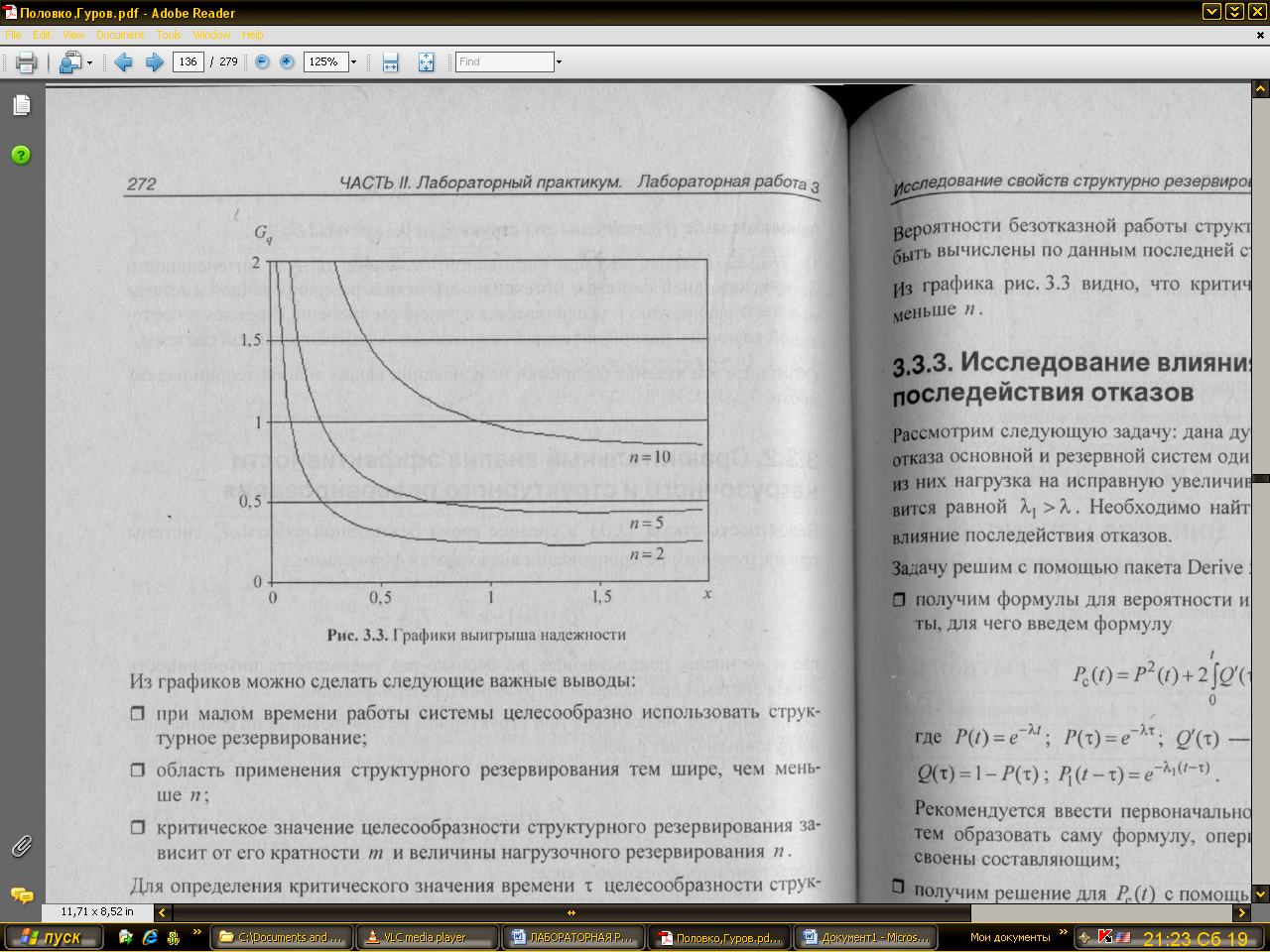Viewport: 1270px width, 952px height.
Task: Click the page header number 272
Action: coord(142,184)
